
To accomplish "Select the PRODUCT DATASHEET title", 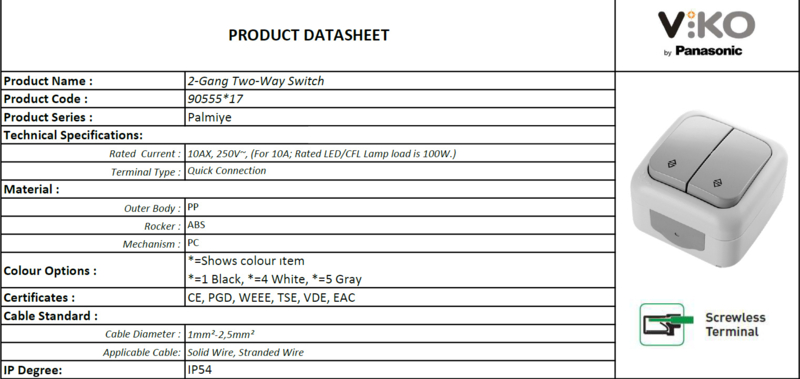I will click(x=309, y=35).
